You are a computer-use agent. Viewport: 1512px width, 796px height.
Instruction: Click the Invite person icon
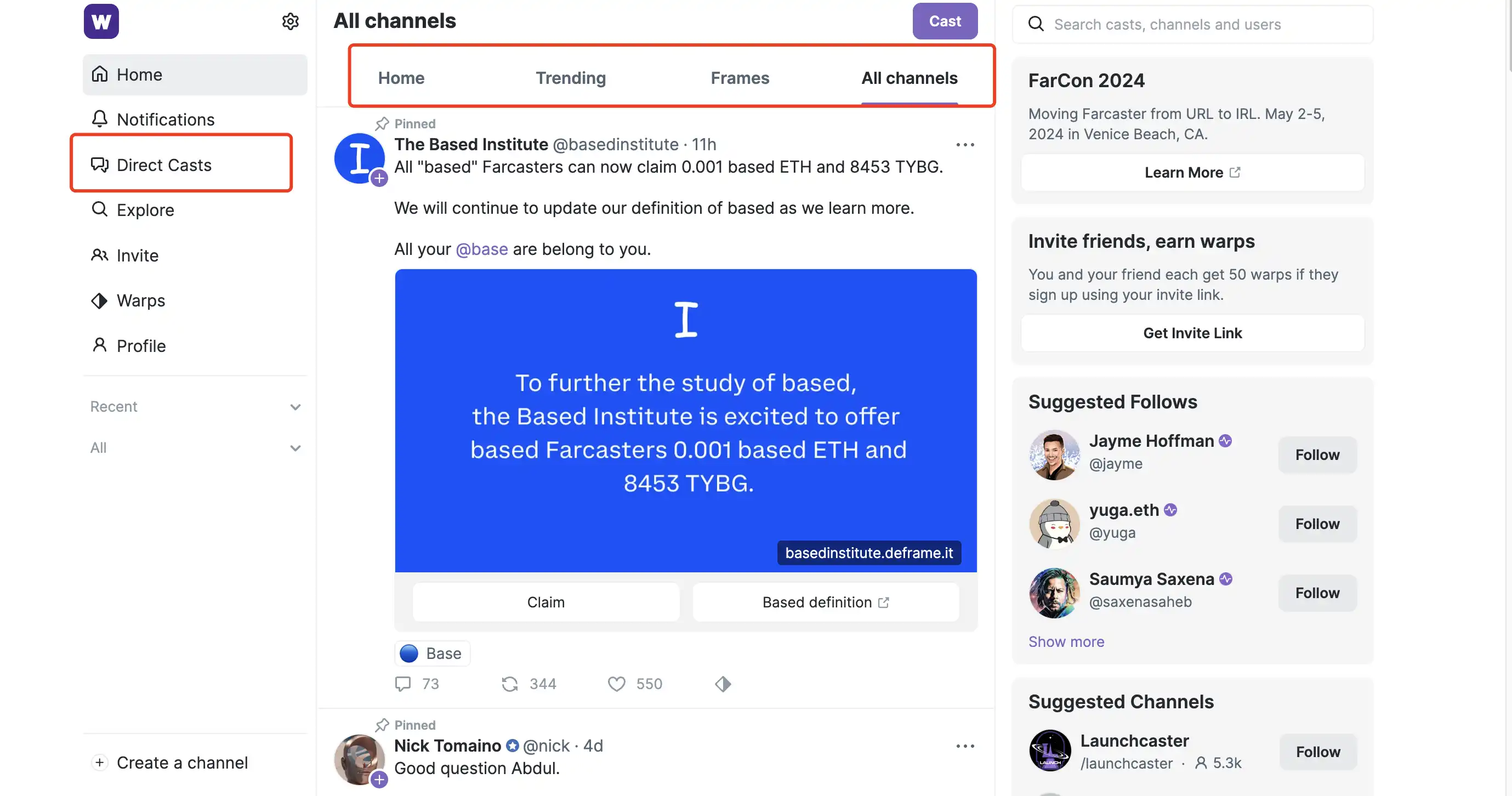tap(99, 254)
